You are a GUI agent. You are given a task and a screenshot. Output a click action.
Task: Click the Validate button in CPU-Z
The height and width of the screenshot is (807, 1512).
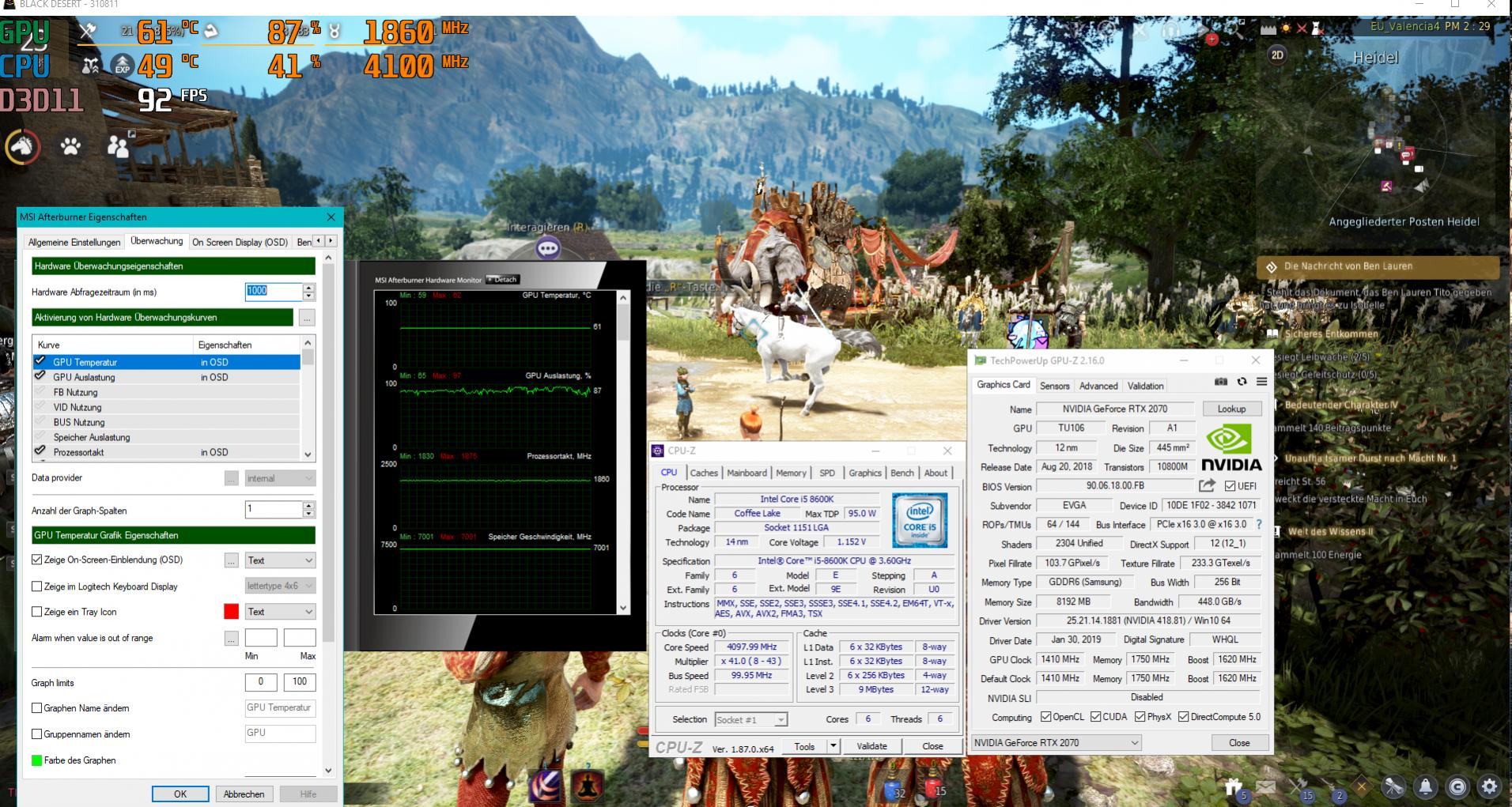coord(871,746)
